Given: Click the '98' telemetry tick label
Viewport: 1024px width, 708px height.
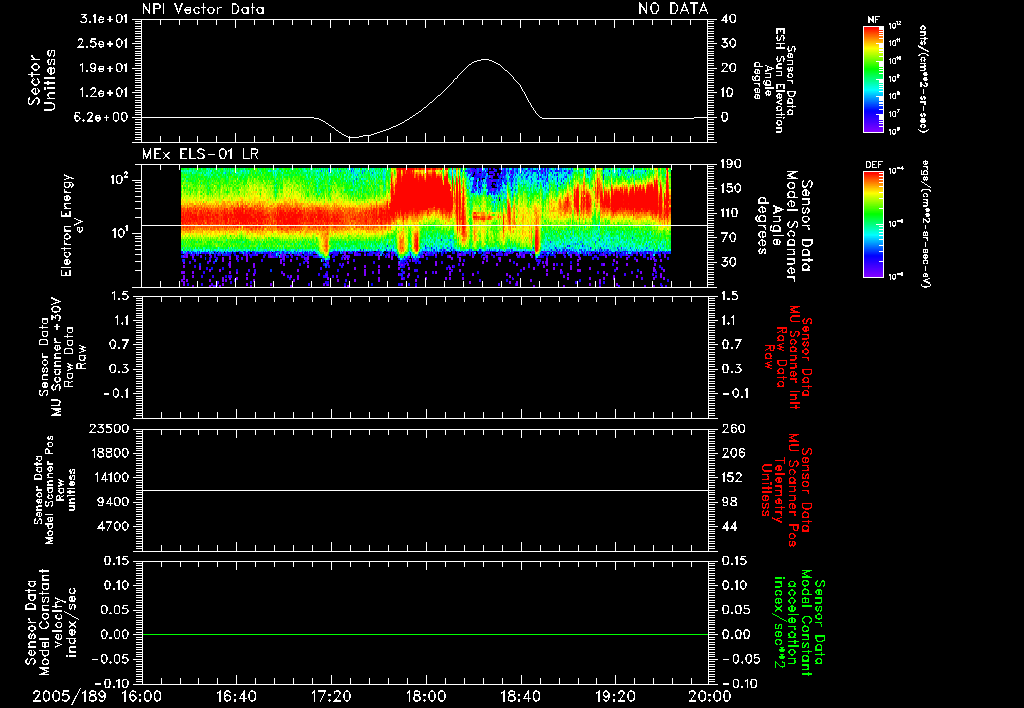Looking at the screenshot, I should pos(729,502).
